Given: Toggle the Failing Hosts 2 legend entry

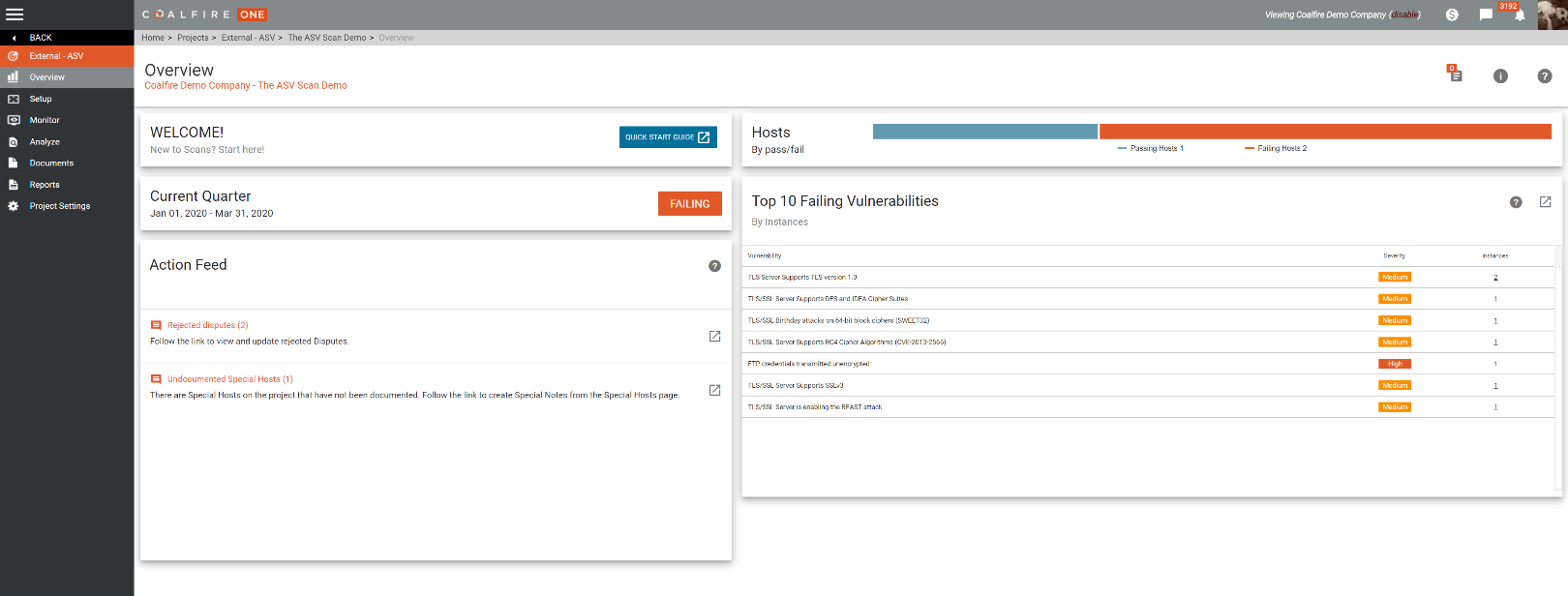Looking at the screenshot, I should tap(1276, 148).
